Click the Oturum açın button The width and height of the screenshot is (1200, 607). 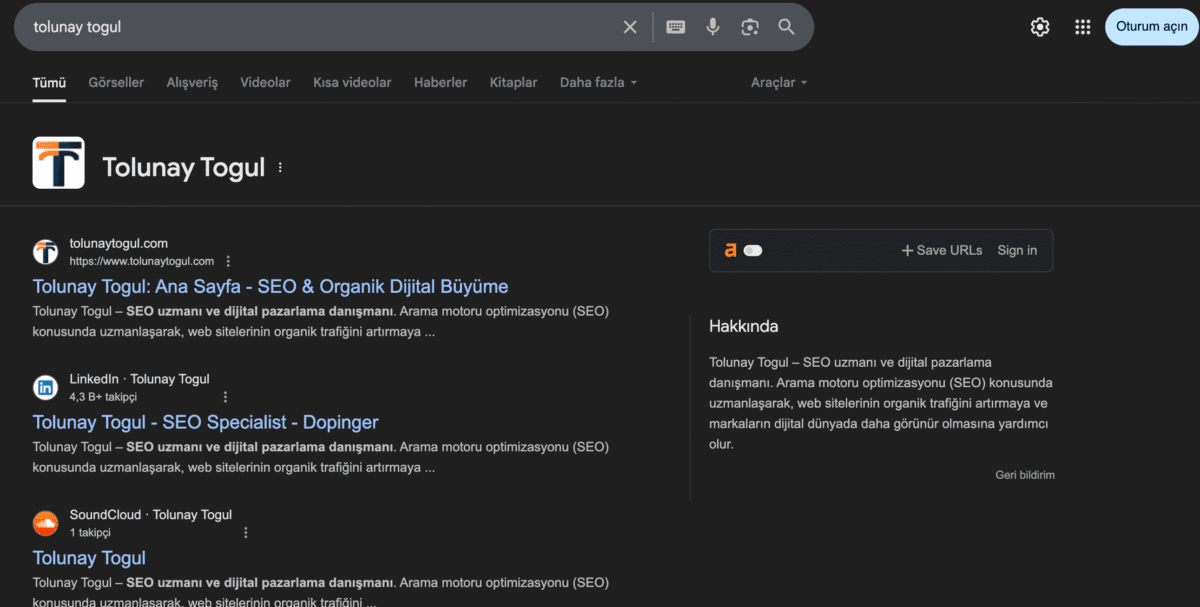1152,27
